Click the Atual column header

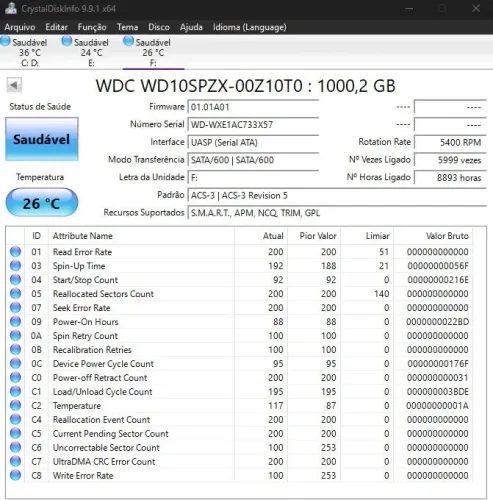261,236
